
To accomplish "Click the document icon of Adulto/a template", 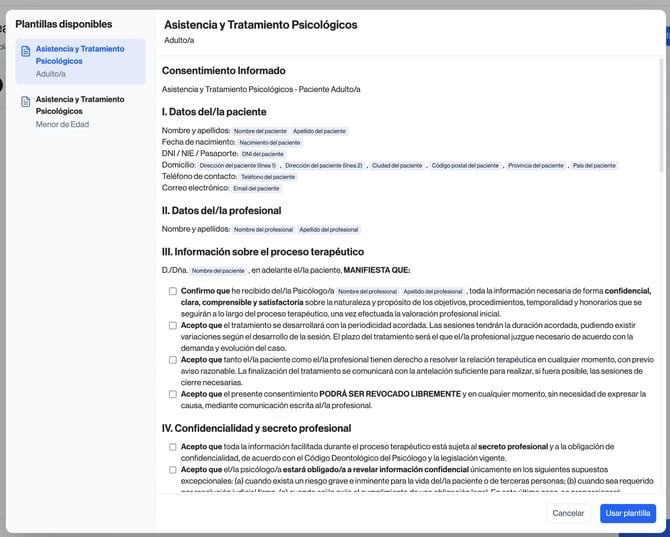I will point(26,51).
